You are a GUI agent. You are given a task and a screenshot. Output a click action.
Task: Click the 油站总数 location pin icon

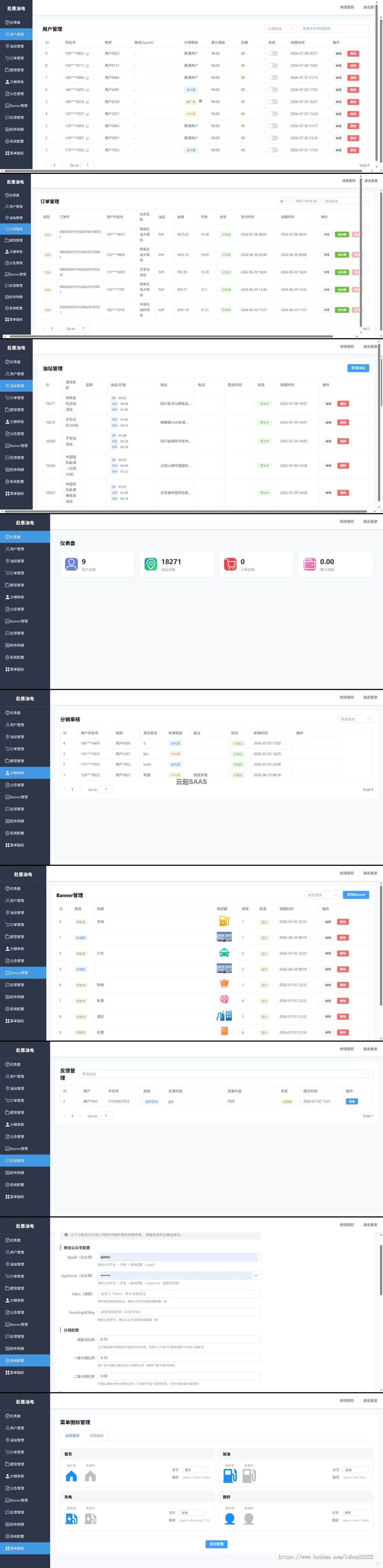151,564
